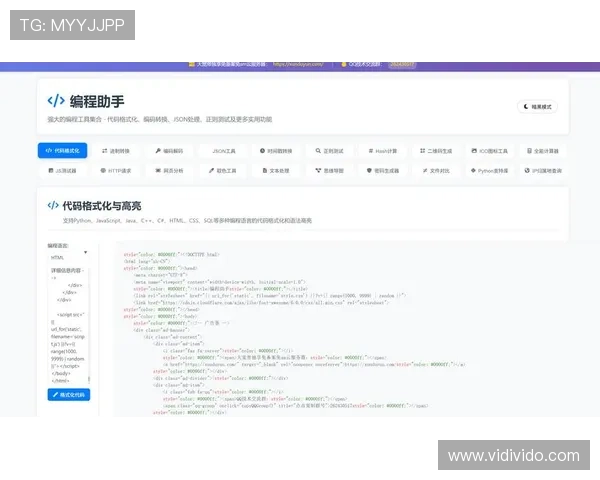Open the IP归属地查询 tab
Viewport: 600px width, 480px height.
click(543, 170)
